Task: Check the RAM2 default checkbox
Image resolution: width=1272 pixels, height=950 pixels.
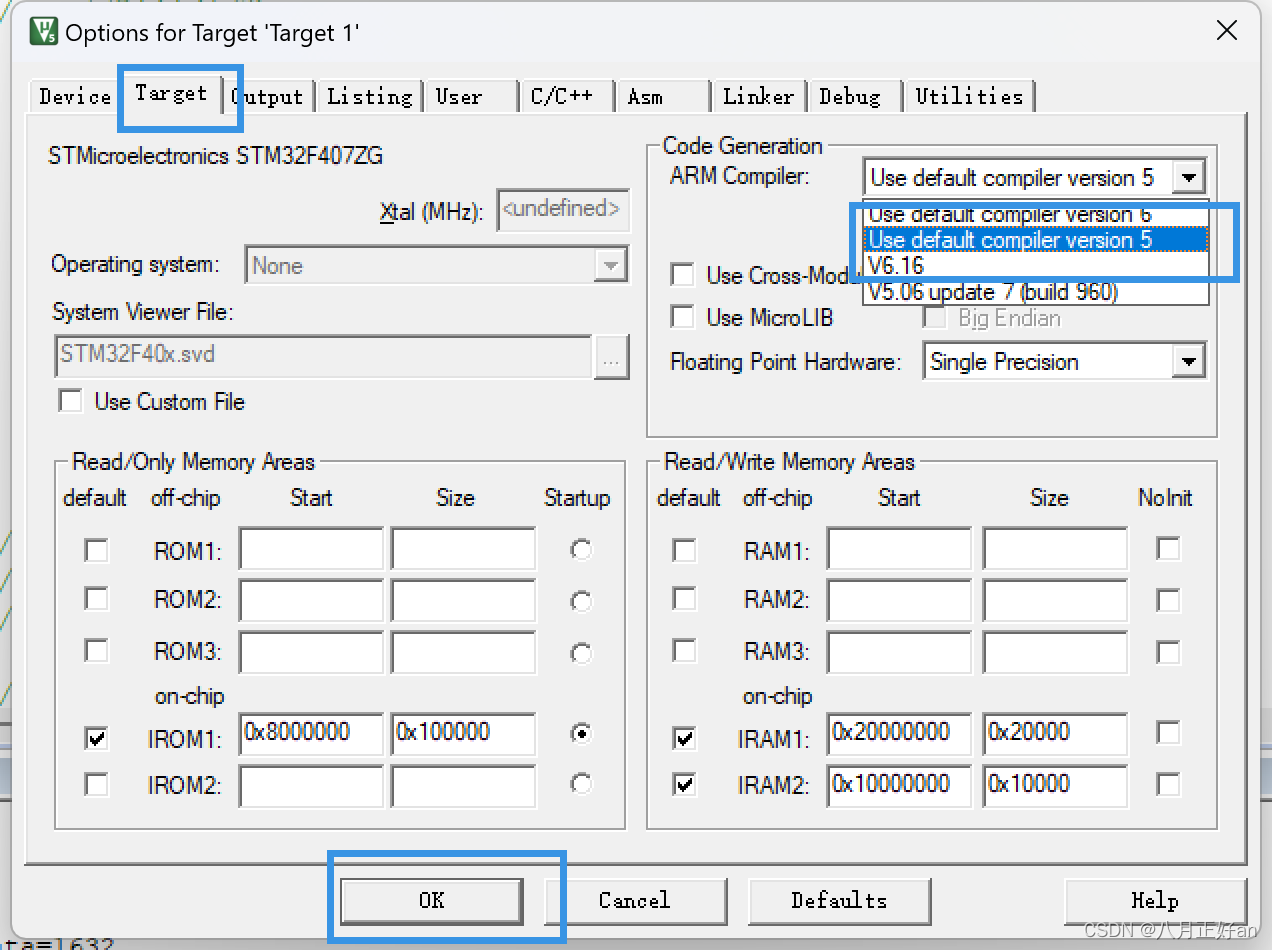Action: tap(684, 599)
